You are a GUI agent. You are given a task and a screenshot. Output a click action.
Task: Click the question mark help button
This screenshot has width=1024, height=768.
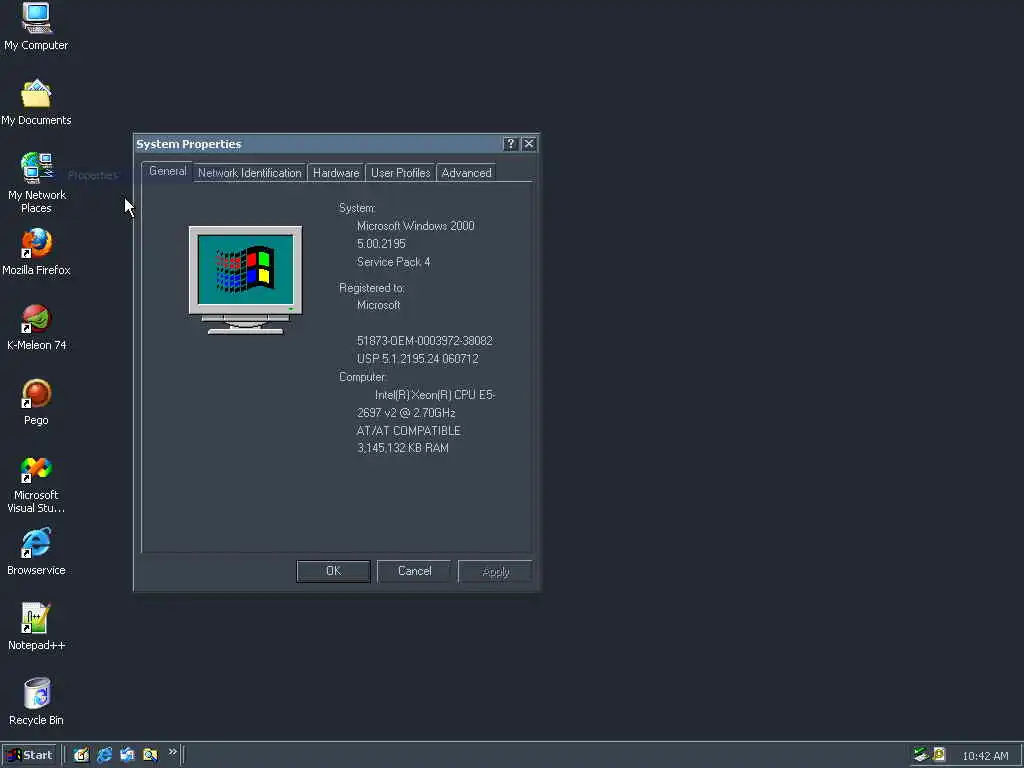point(511,144)
